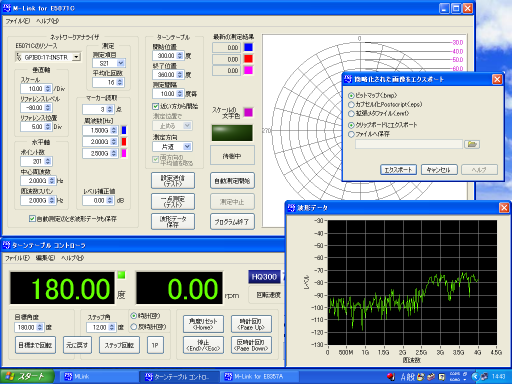512x384 pixels.
Task: Switch to the turntable controller taskbar item
Action: point(180,377)
